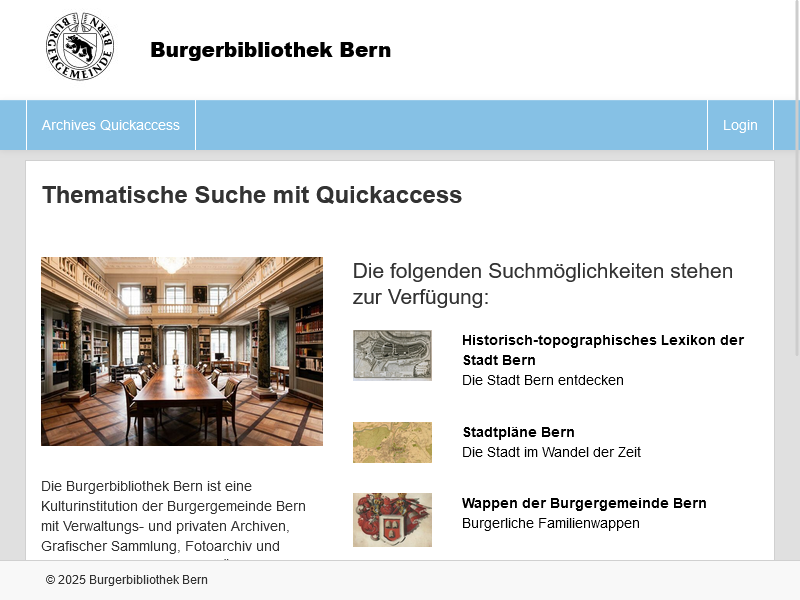
Task: Click the Wappen coat of arms thumbnail
Action: pos(392,519)
